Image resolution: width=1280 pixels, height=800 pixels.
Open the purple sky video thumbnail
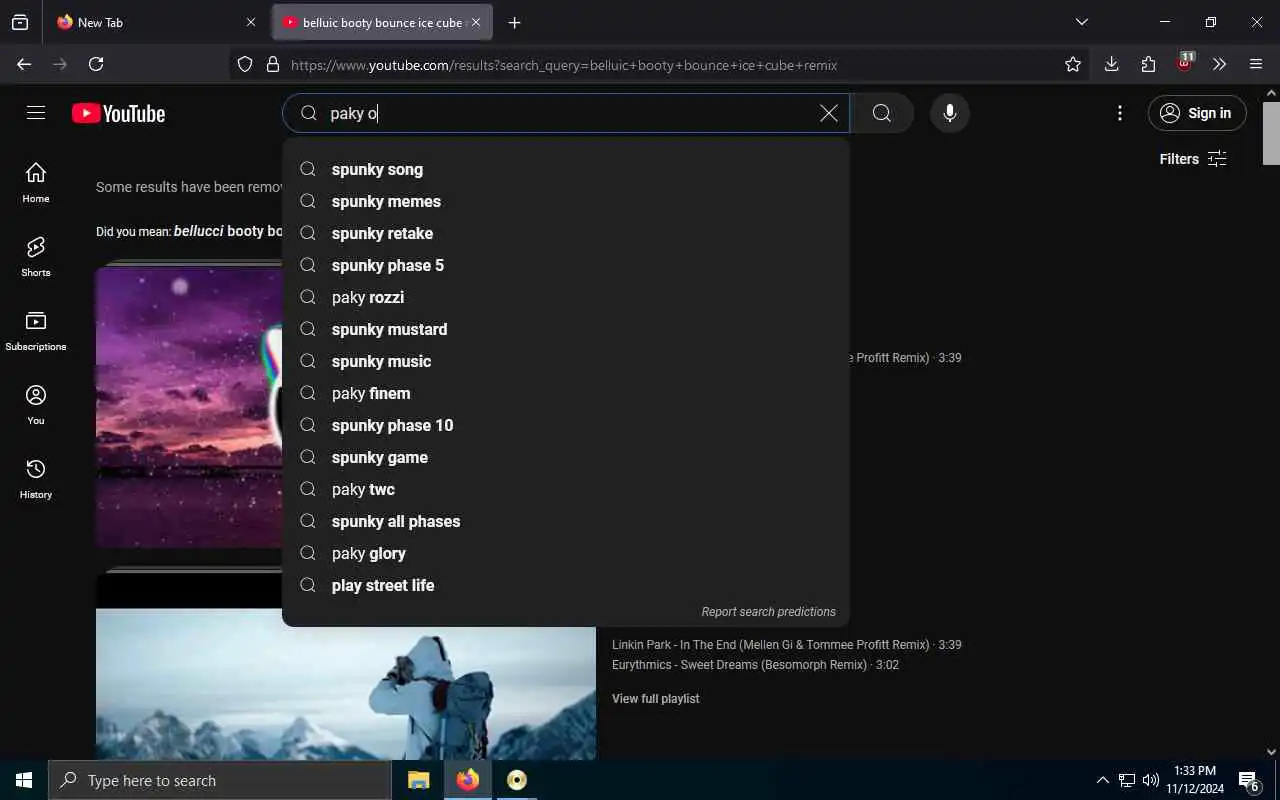(x=189, y=406)
